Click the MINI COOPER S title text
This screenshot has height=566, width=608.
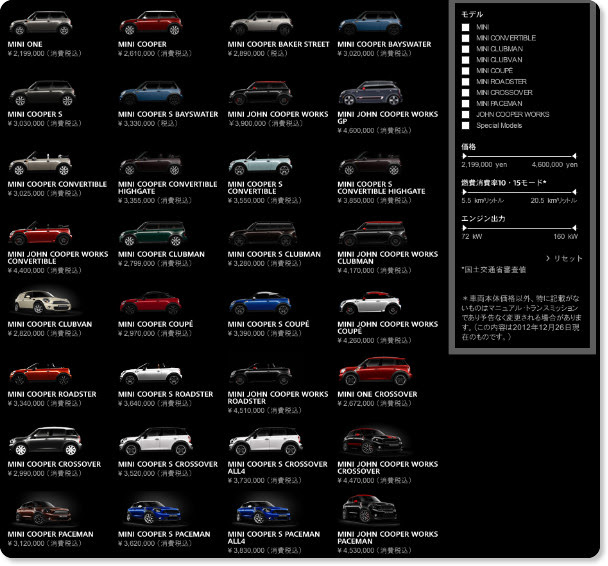click(35, 114)
